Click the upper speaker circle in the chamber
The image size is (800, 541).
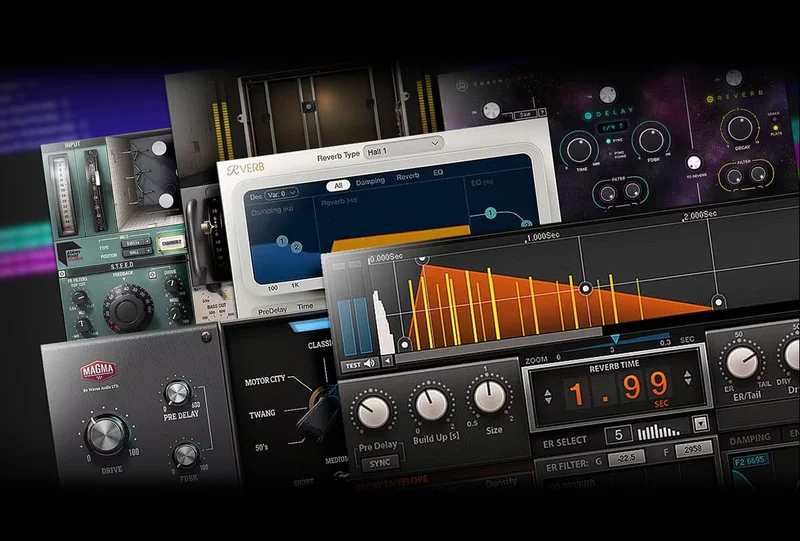point(159,149)
